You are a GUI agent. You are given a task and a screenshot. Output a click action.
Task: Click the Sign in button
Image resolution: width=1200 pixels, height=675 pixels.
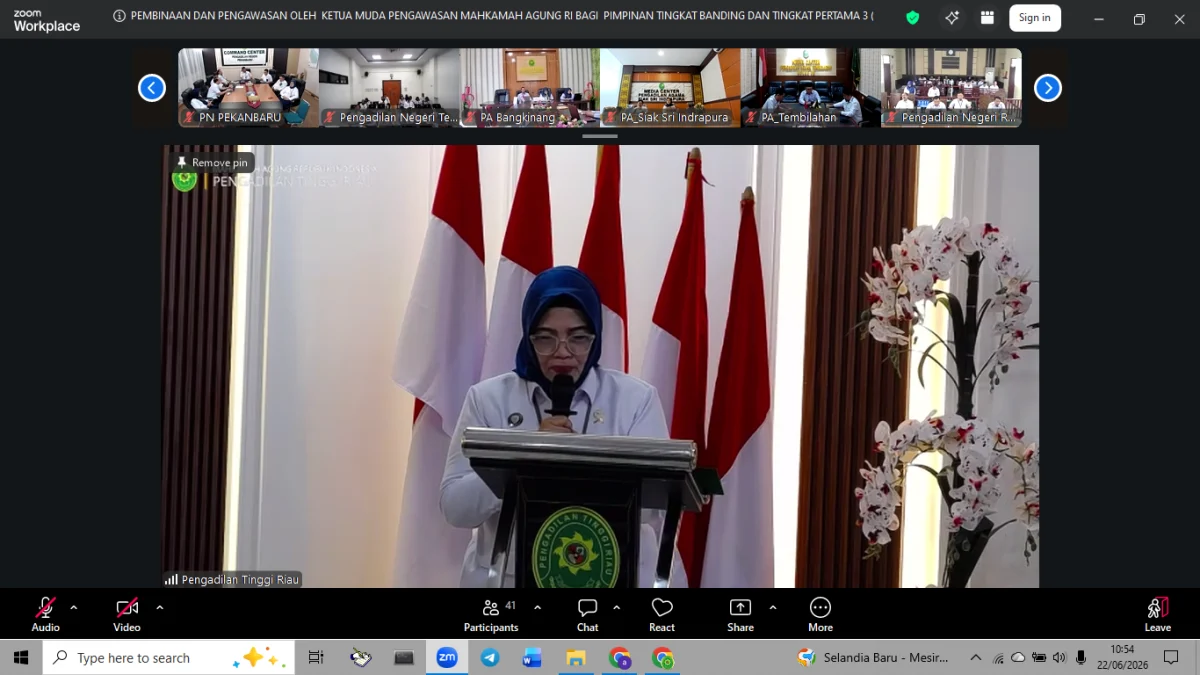pos(1035,18)
